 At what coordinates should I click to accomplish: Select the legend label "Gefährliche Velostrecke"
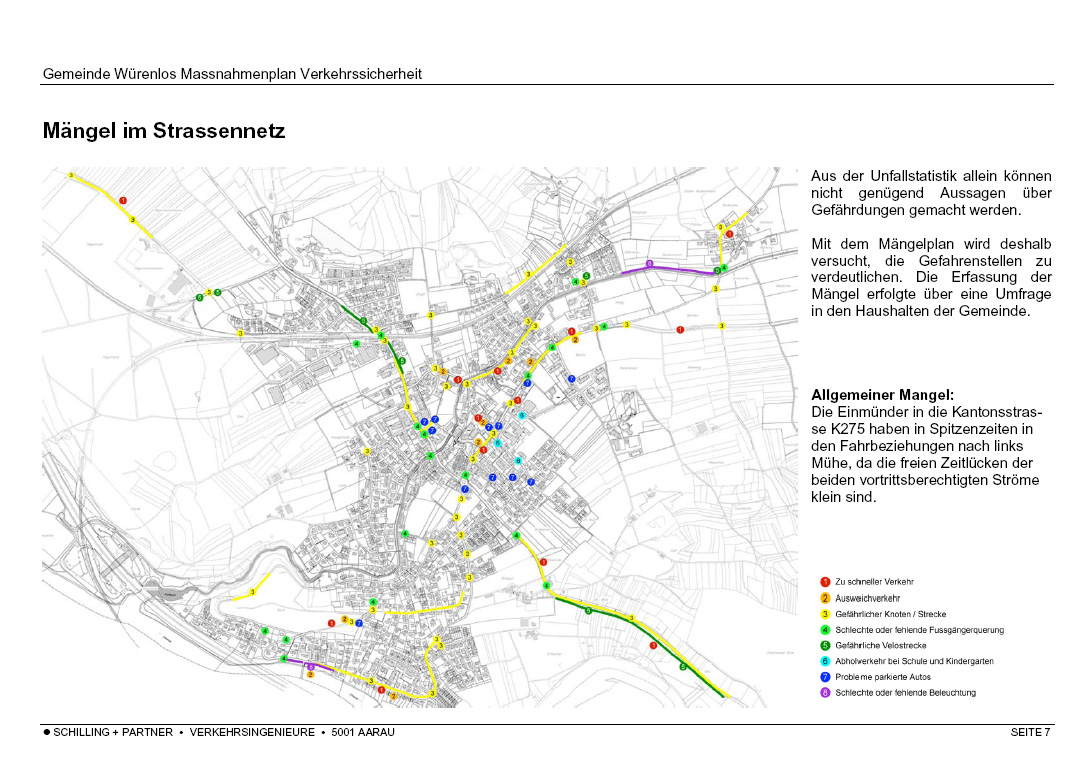(x=880, y=645)
